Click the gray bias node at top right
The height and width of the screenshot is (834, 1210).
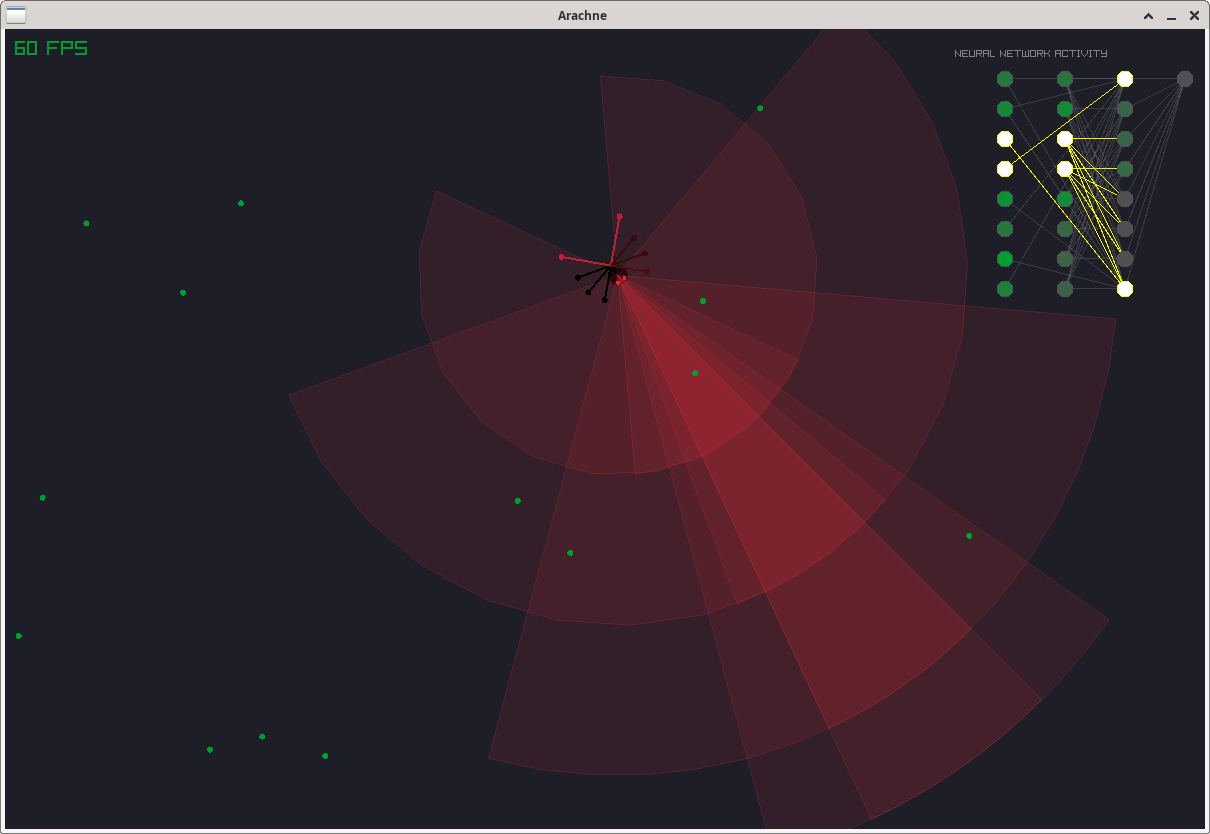click(1185, 78)
